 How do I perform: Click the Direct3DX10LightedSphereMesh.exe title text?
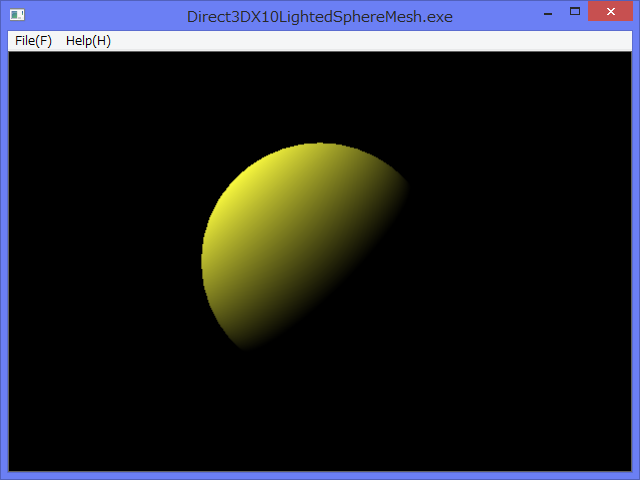click(x=320, y=17)
